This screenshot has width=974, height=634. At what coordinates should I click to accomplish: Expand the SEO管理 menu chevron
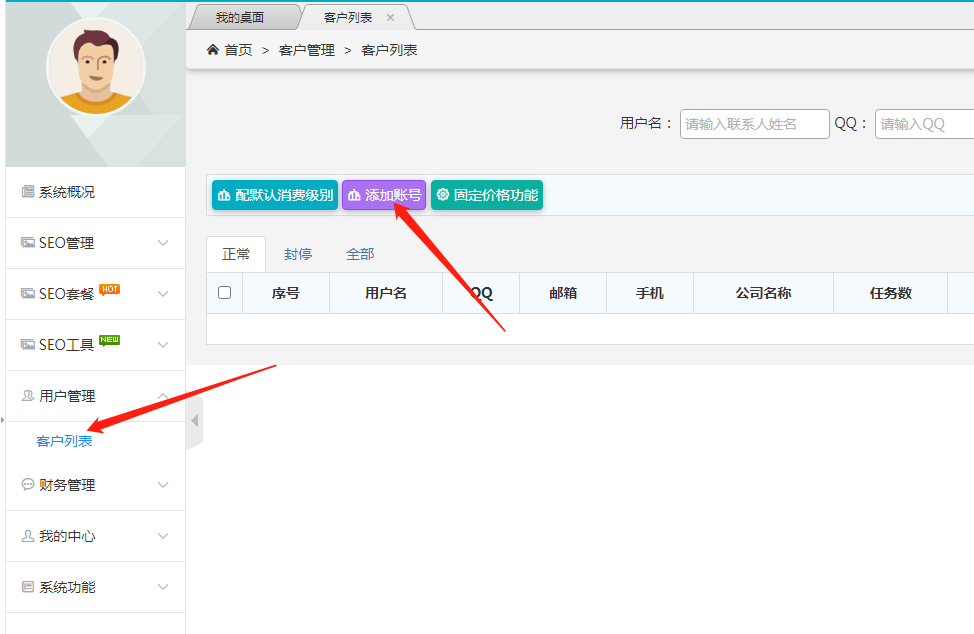(163, 243)
